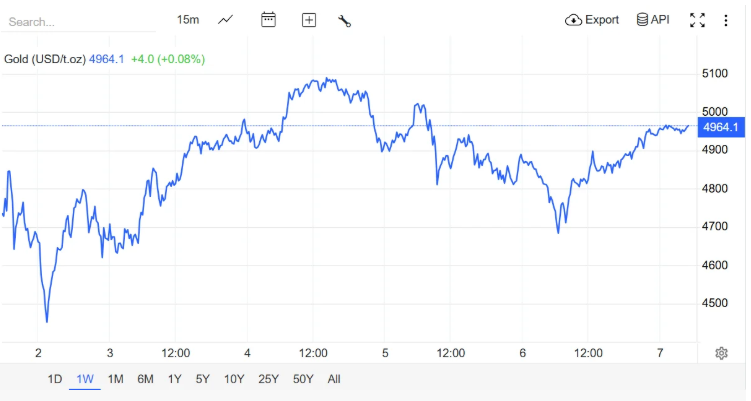Show the All time range
Image resolution: width=751 pixels, height=401 pixels.
334,379
